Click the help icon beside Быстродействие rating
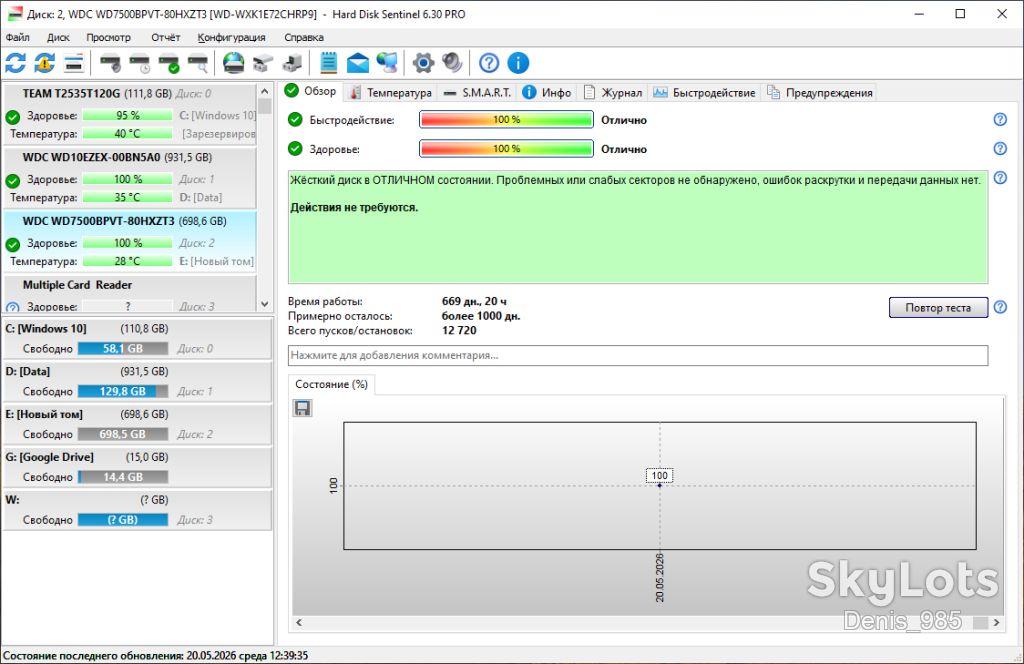1024x664 pixels. pyautogui.click(x=1000, y=119)
